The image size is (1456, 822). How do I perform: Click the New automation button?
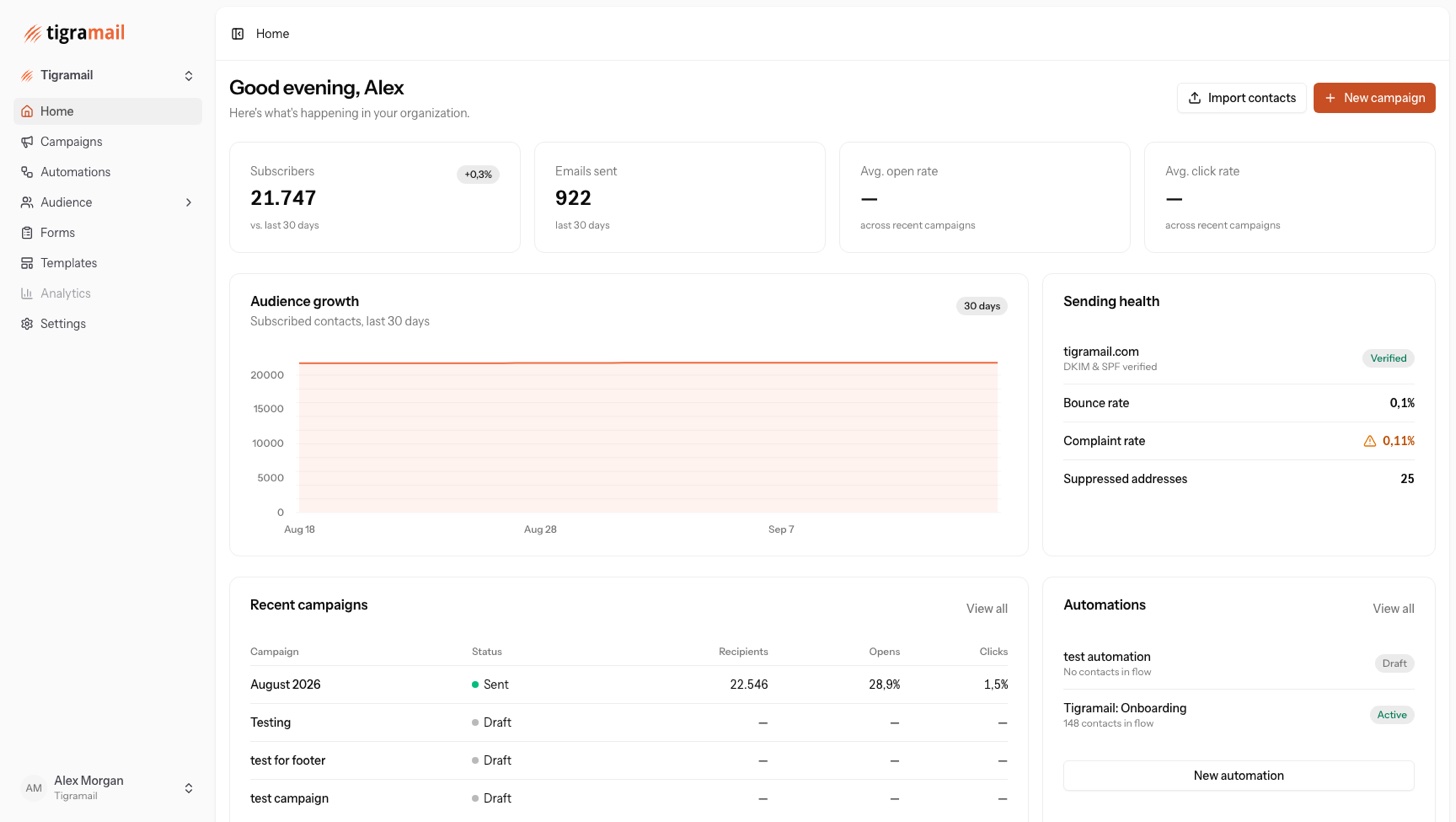click(x=1238, y=776)
